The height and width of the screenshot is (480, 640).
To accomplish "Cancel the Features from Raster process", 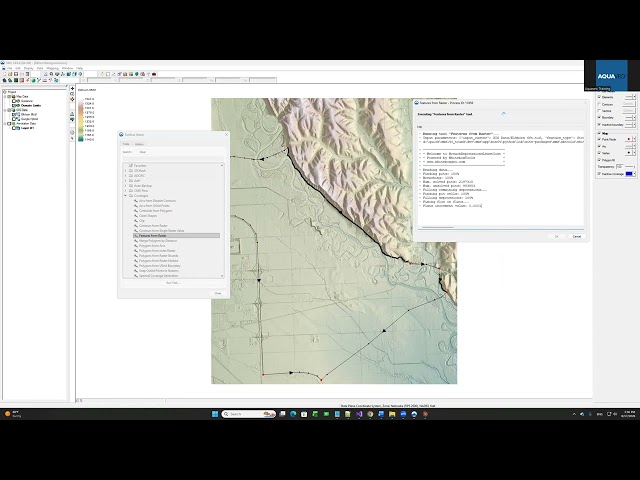I will [x=576, y=236].
